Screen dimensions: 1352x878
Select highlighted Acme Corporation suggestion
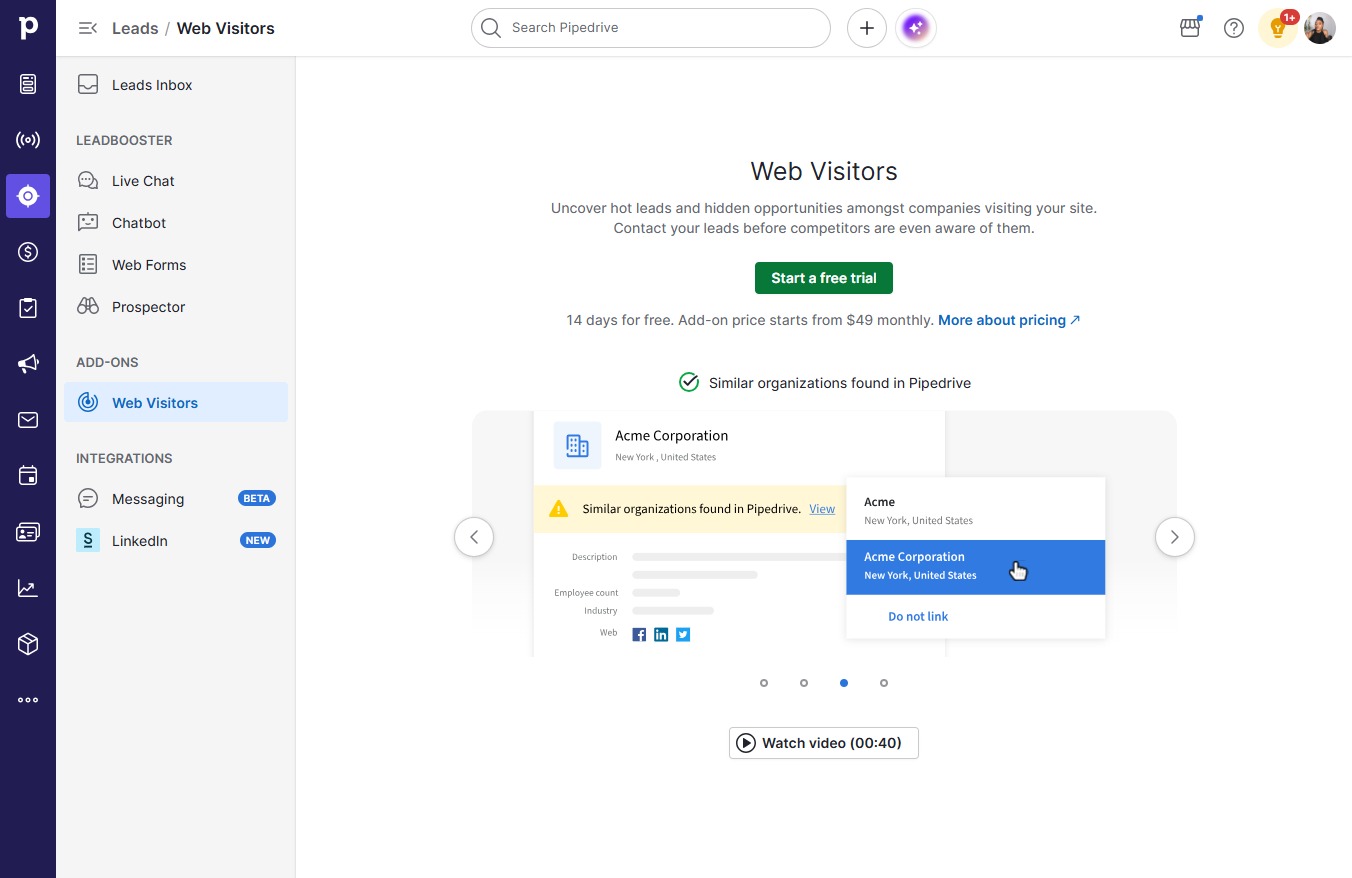tap(976, 567)
